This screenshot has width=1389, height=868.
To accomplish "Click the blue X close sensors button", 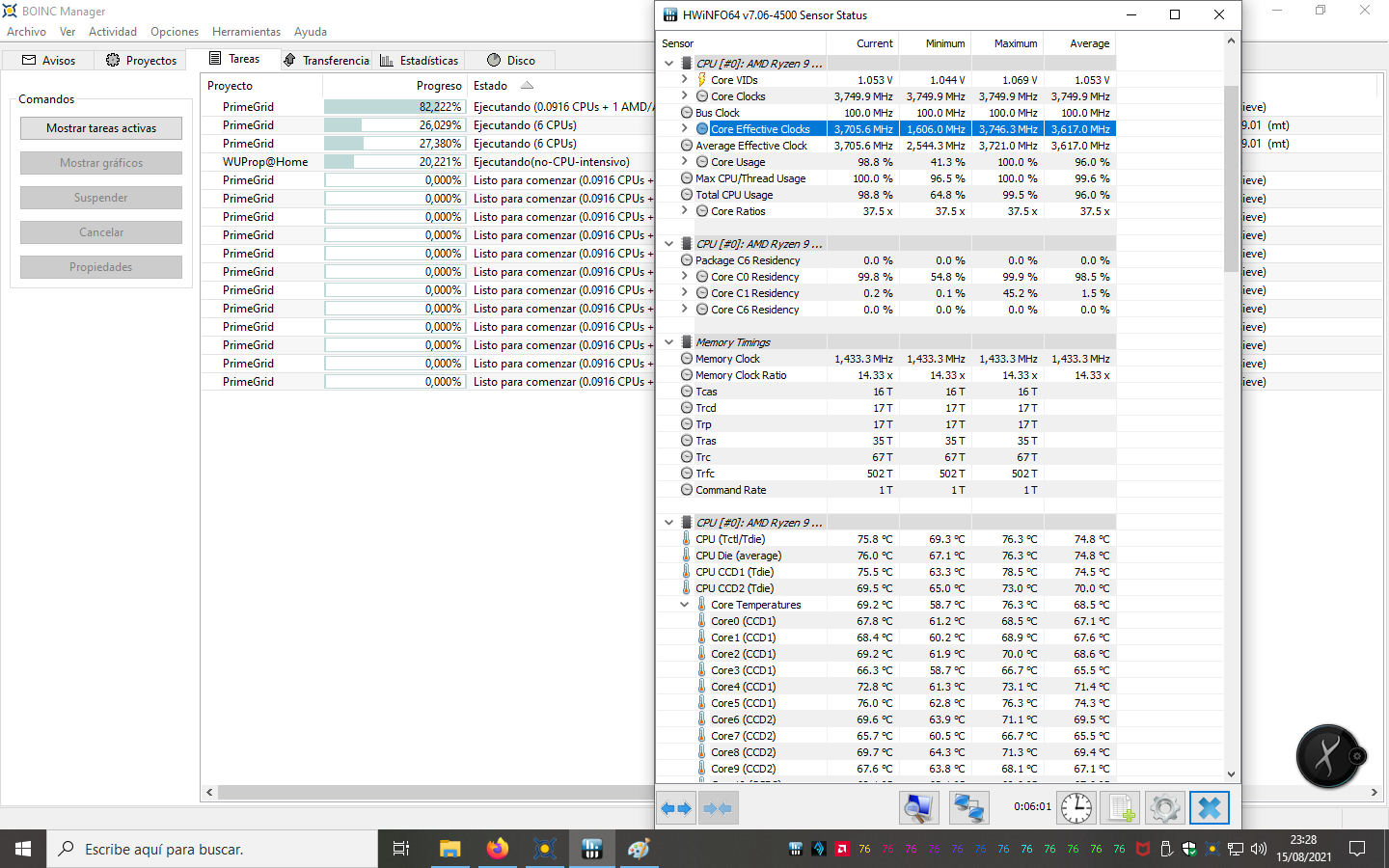I will click(x=1210, y=808).
